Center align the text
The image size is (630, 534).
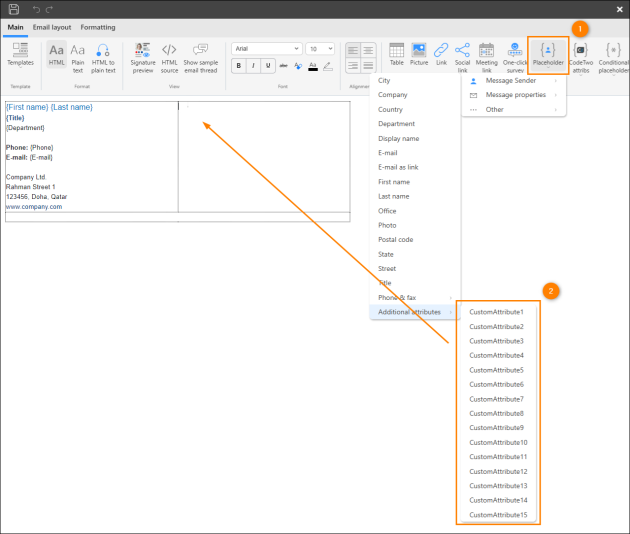[x=368, y=50]
